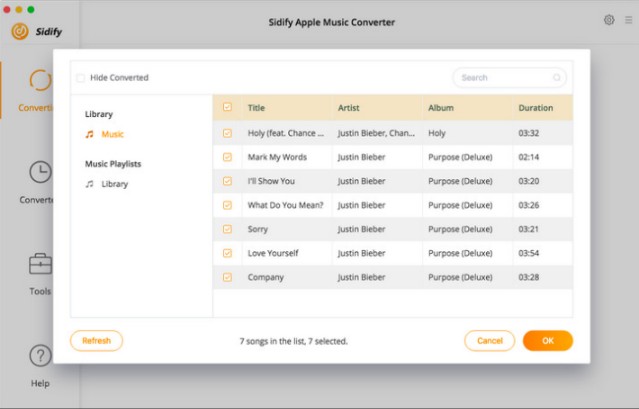
Task: Select Music under Library
Action: coord(112,134)
